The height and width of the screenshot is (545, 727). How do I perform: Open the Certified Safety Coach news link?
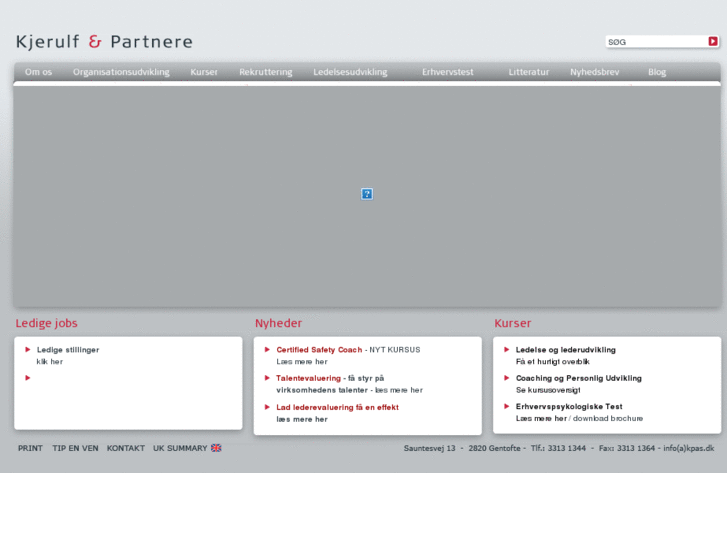pyautogui.click(x=319, y=350)
